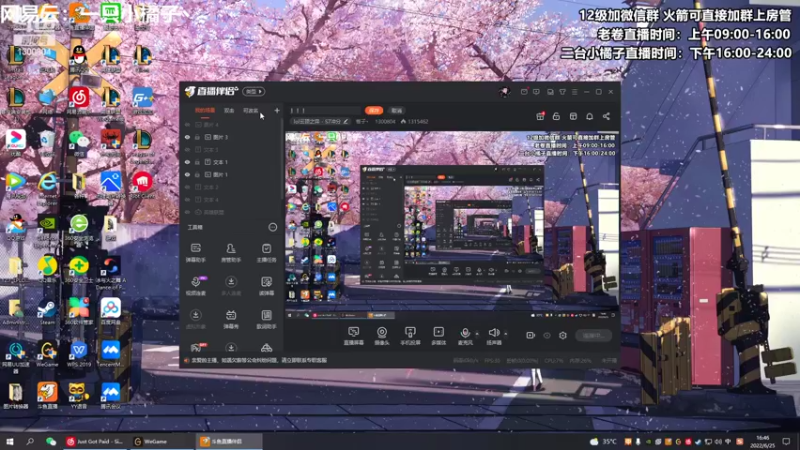Open the hamburger menu in the title bar

pos(574,92)
